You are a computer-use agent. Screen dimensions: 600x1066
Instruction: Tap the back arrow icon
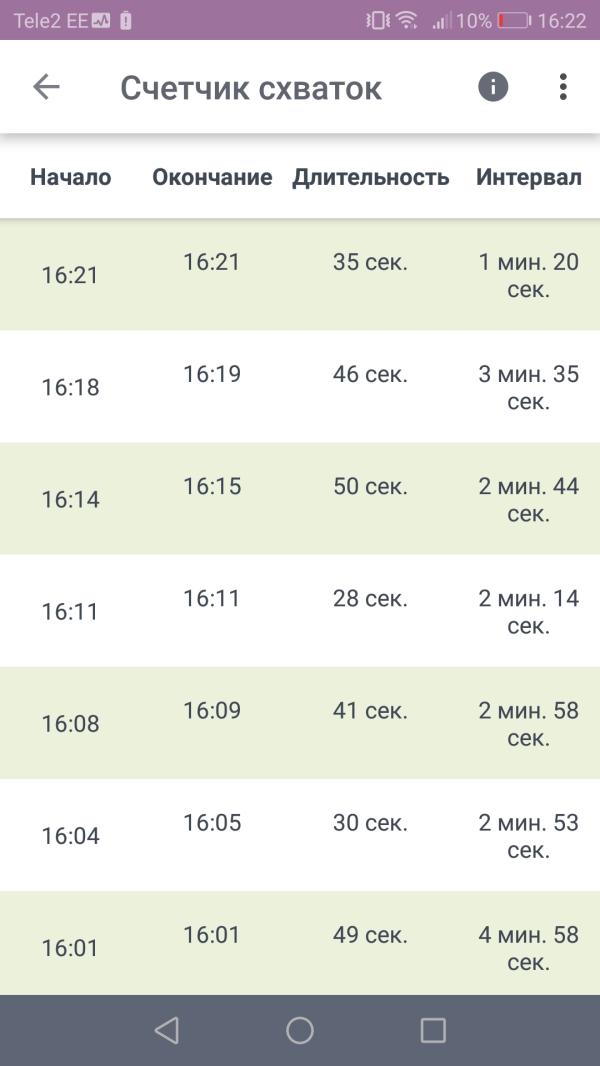point(46,87)
